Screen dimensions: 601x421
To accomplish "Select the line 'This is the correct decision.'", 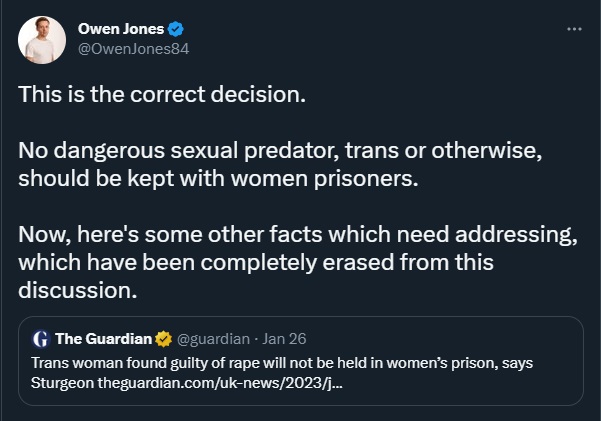I will pyautogui.click(x=162, y=94).
